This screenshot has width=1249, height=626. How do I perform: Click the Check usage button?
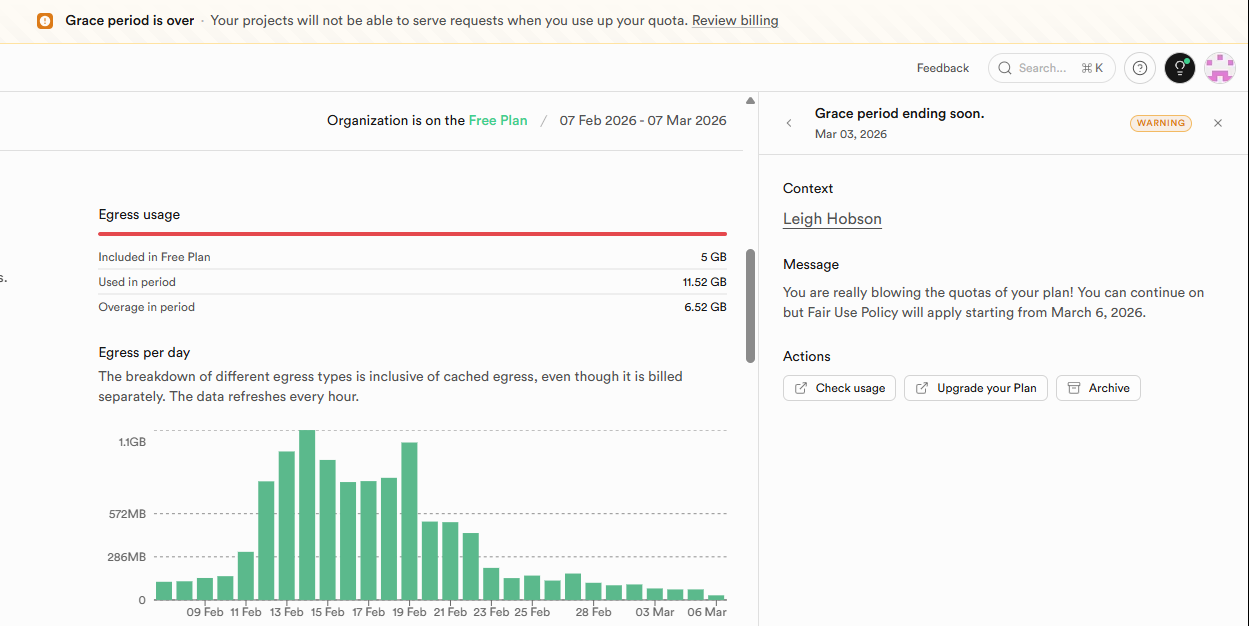tap(839, 388)
